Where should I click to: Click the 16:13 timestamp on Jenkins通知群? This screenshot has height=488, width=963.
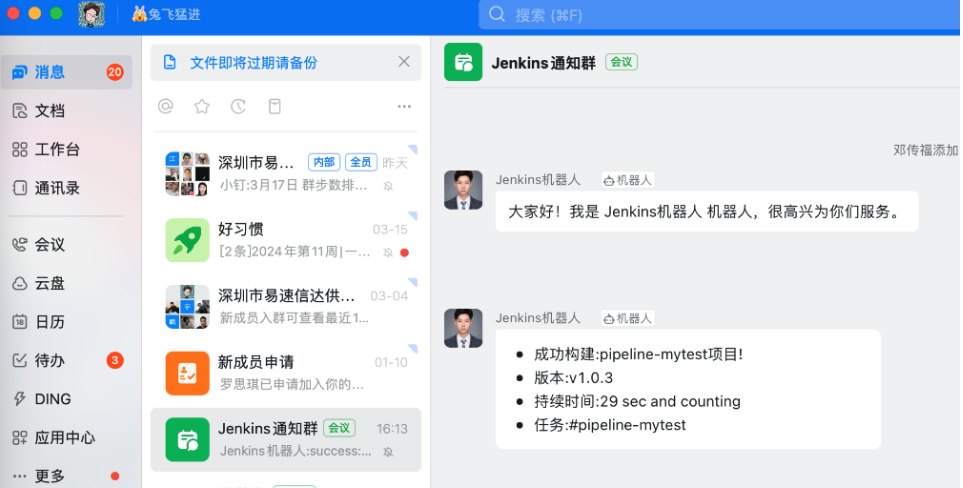[x=392, y=428]
